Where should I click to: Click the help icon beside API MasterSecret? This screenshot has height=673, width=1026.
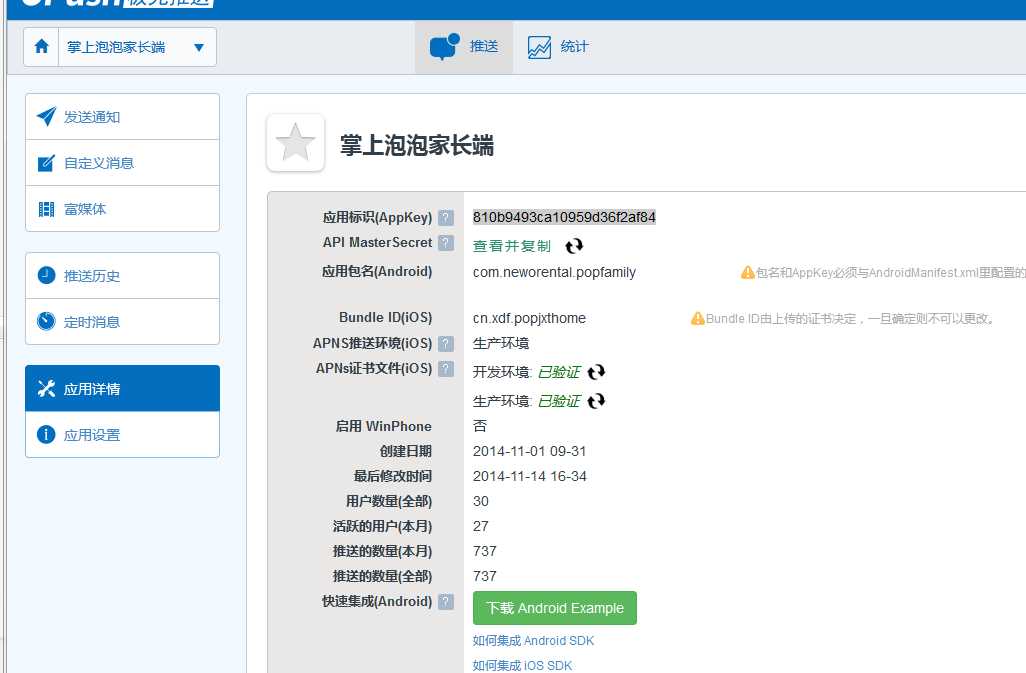point(446,243)
